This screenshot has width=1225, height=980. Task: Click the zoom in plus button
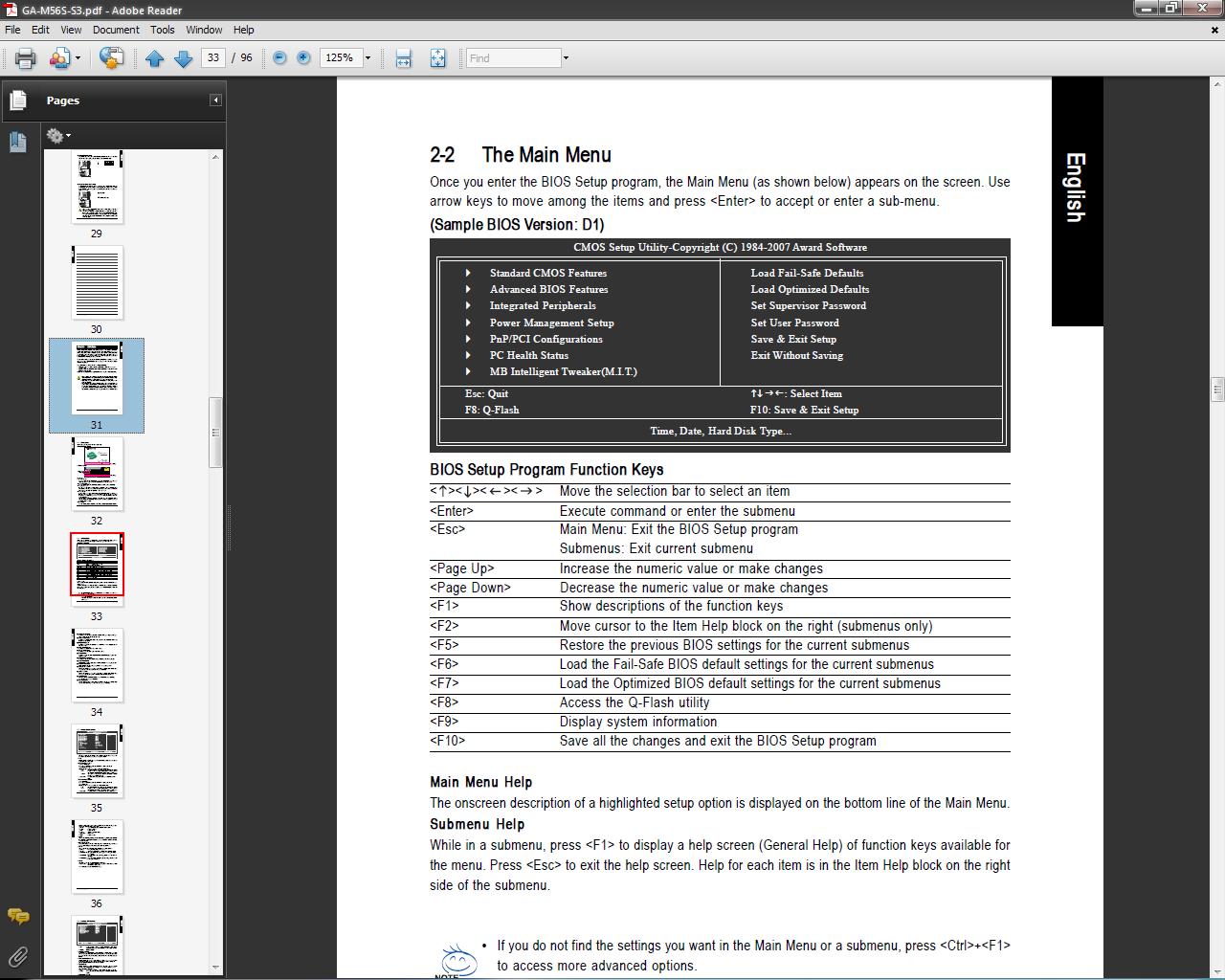coord(303,58)
